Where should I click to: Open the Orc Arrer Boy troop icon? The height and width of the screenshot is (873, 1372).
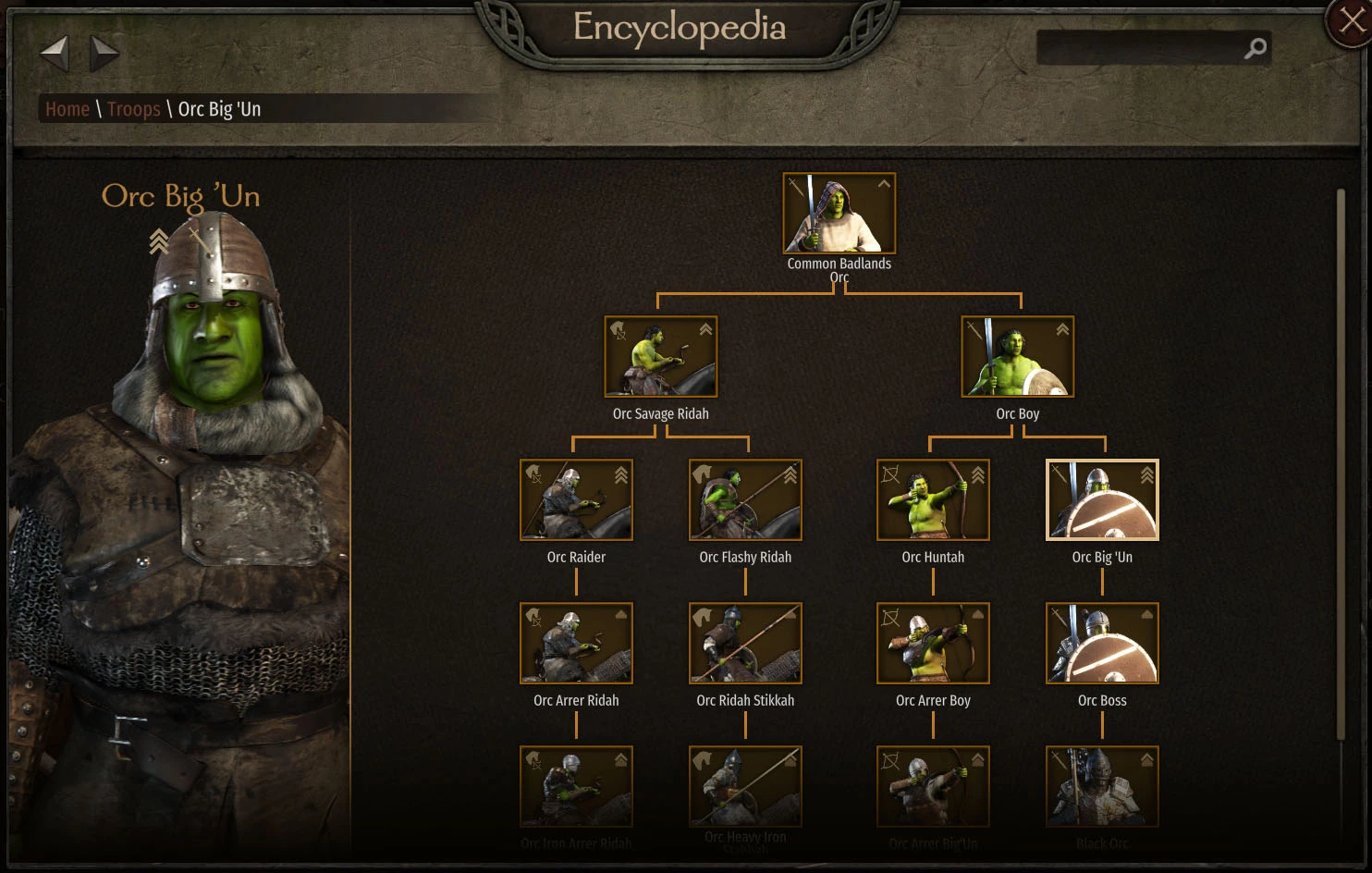933,643
